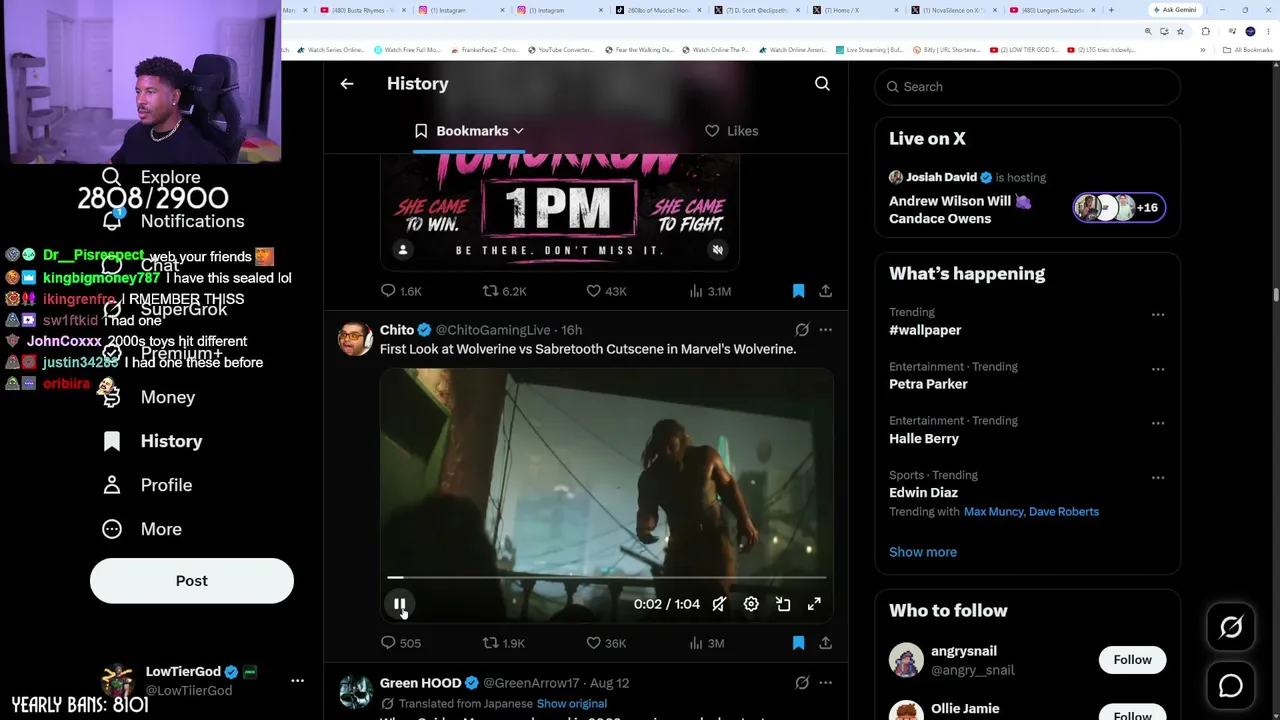Open replies on the 1.6K comments post
The height and width of the screenshot is (720, 1280).
401,291
